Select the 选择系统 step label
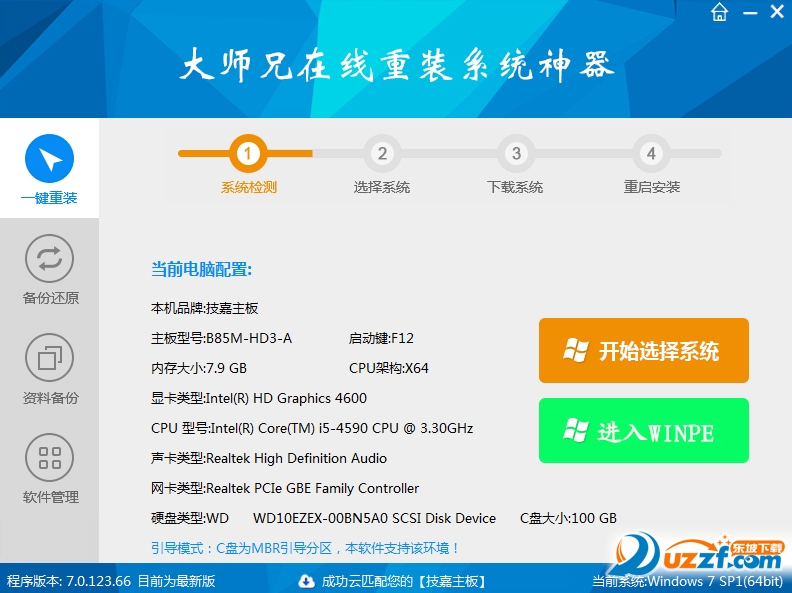 [x=382, y=187]
